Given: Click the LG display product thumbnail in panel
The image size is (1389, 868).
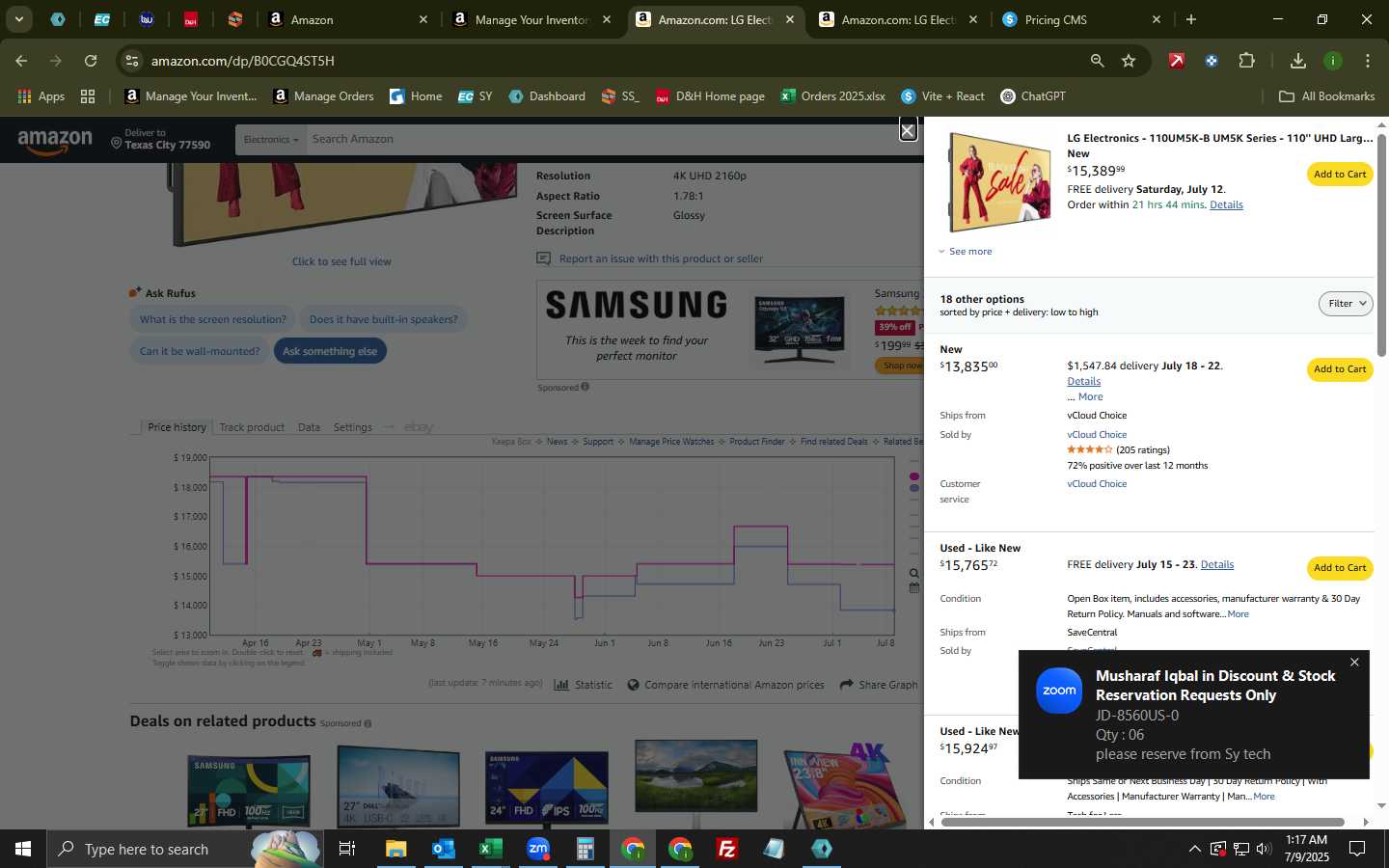Looking at the screenshot, I should coord(1000,182).
